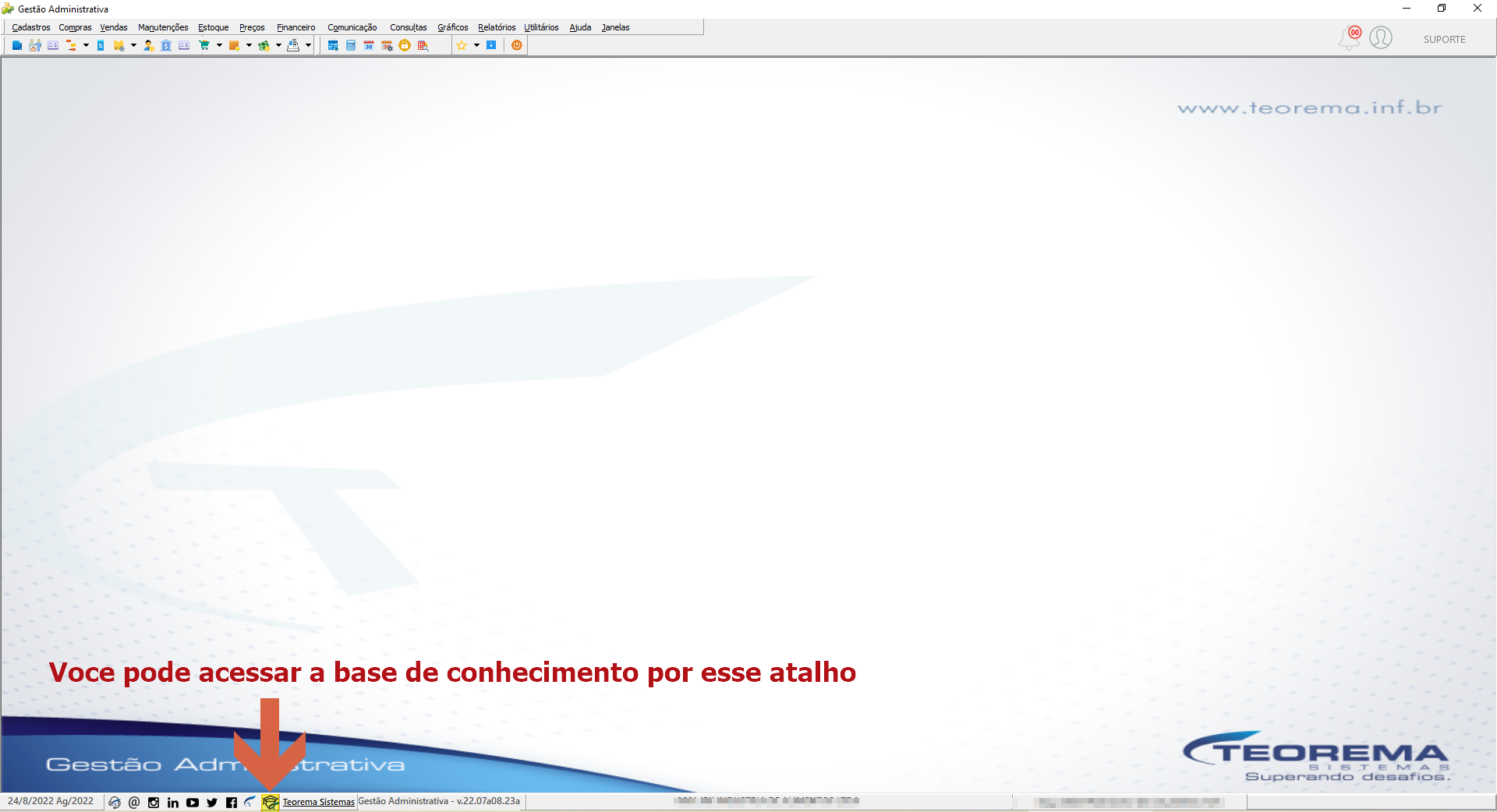
Task: Open the bank building icon
Action: (166, 46)
